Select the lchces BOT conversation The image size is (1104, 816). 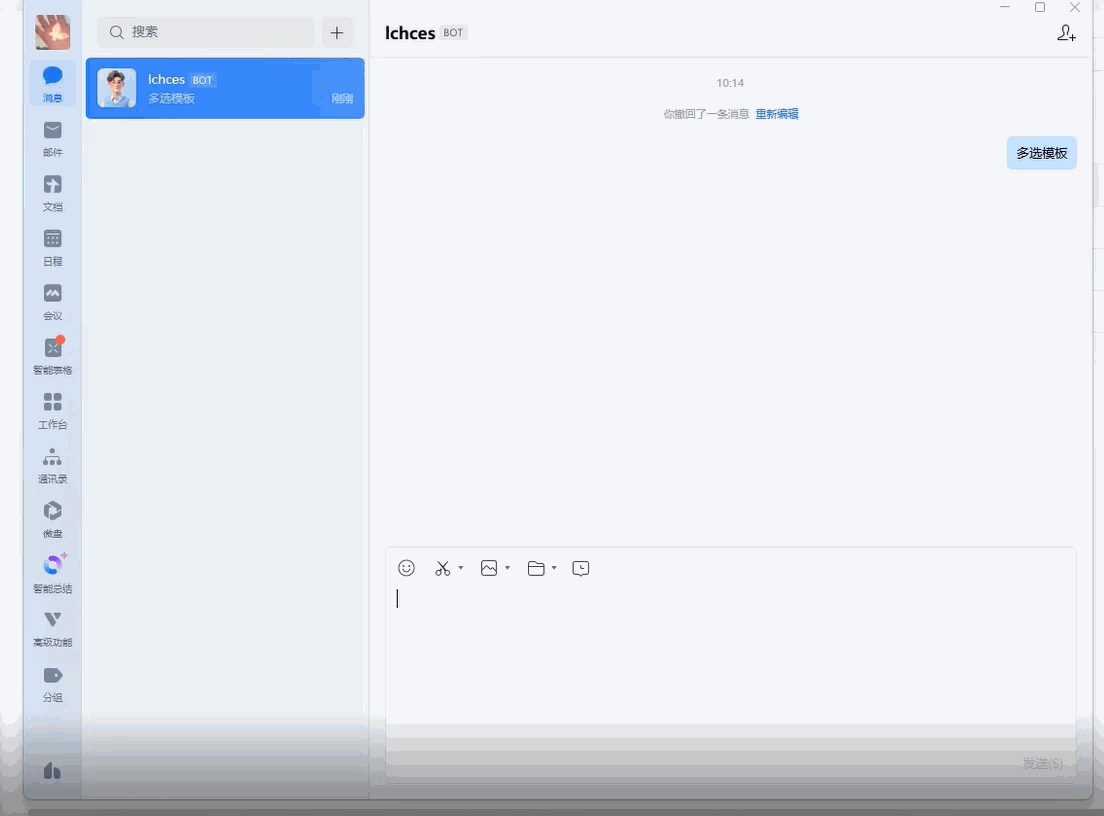click(225, 88)
